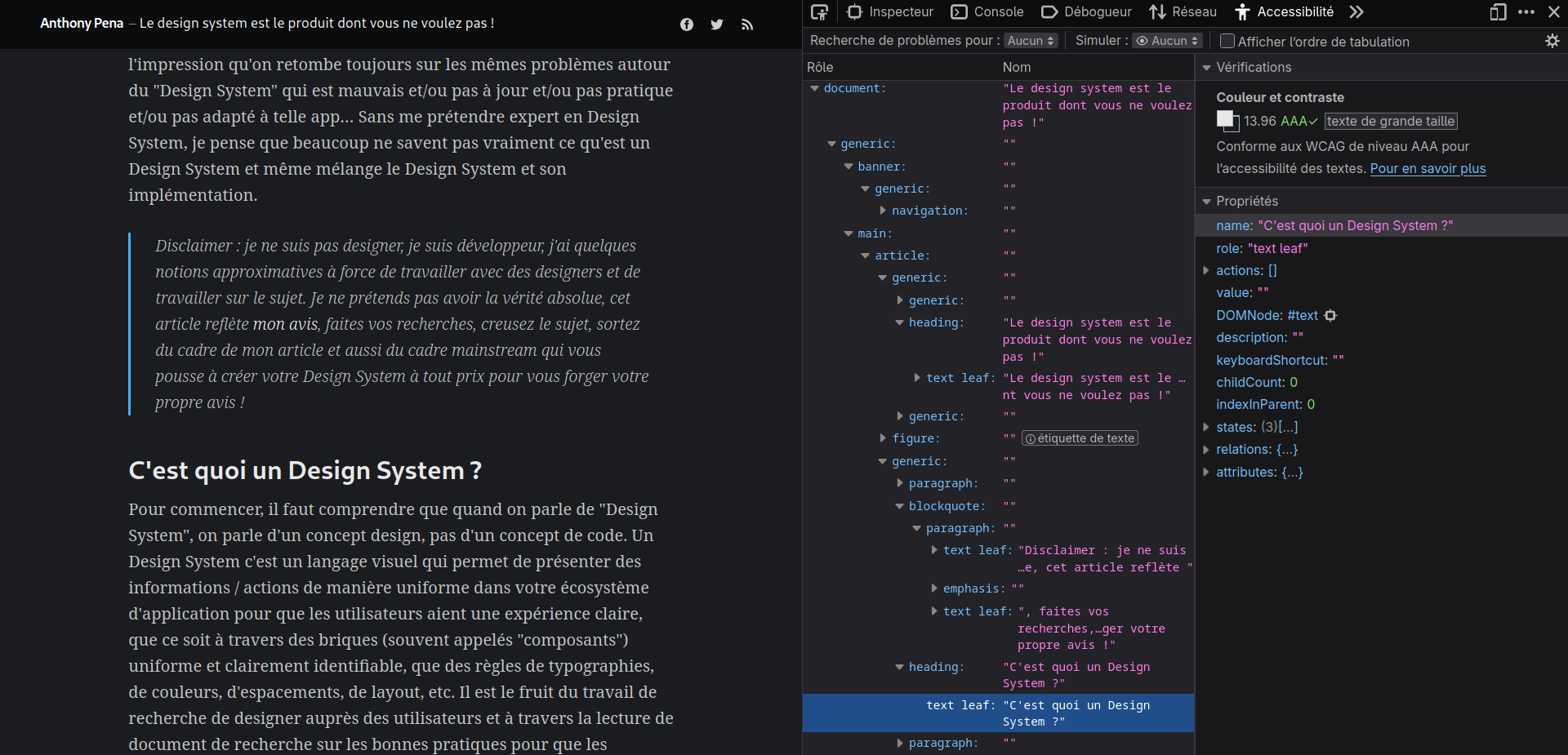1568x755 pixels.
Task: Open Anthony Pena's Twitter profile
Action: (716, 24)
